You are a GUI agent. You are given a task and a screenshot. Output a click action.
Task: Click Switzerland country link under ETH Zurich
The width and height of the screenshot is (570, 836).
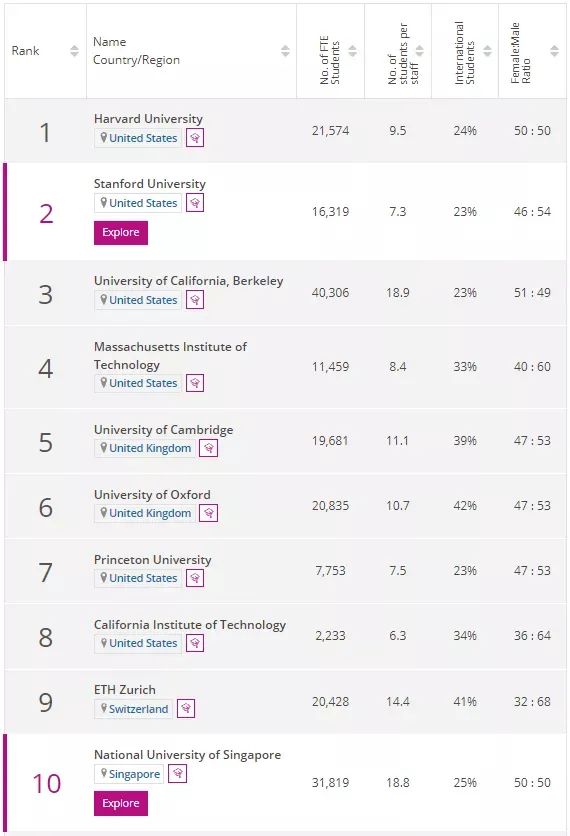(x=139, y=709)
